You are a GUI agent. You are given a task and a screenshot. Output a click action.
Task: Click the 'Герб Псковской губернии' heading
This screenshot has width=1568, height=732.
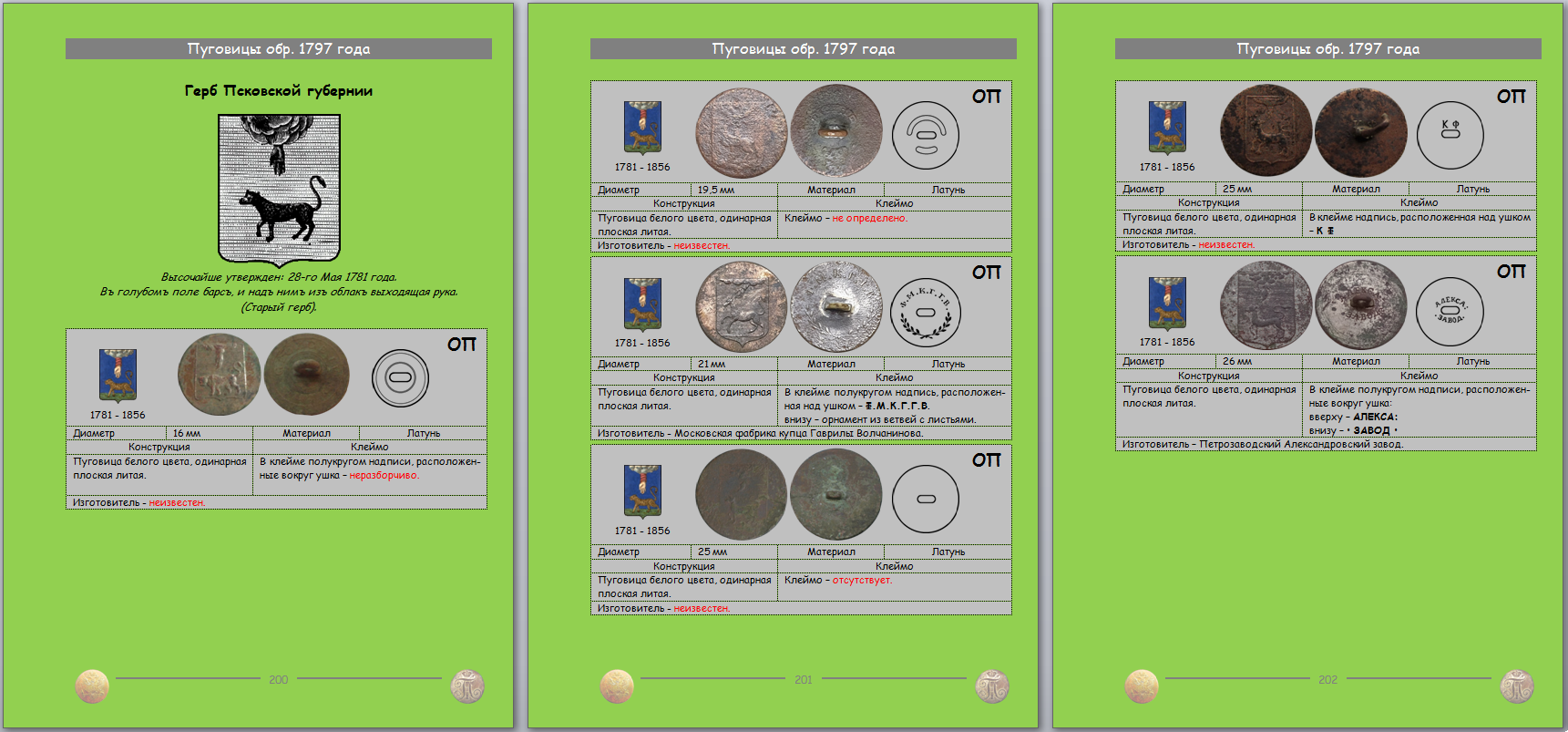(279, 90)
